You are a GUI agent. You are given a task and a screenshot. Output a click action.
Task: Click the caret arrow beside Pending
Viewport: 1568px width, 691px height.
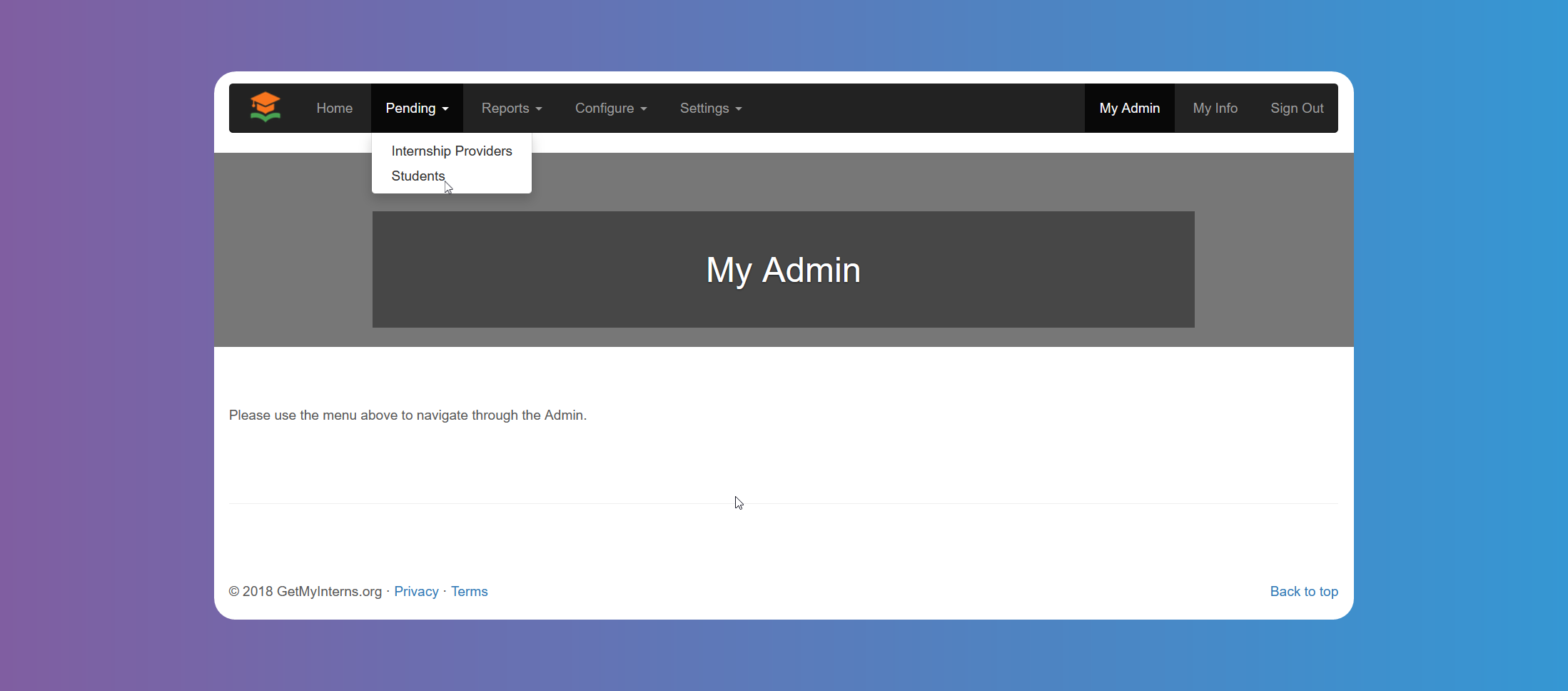pos(445,109)
